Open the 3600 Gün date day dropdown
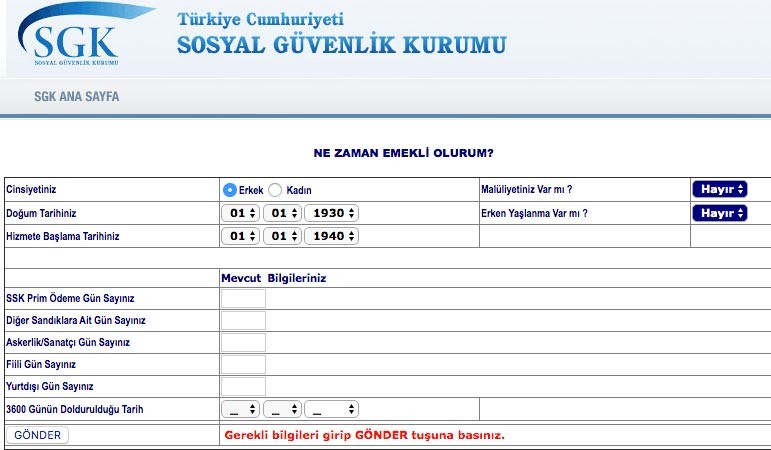The image size is (771, 450). [x=240, y=409]
